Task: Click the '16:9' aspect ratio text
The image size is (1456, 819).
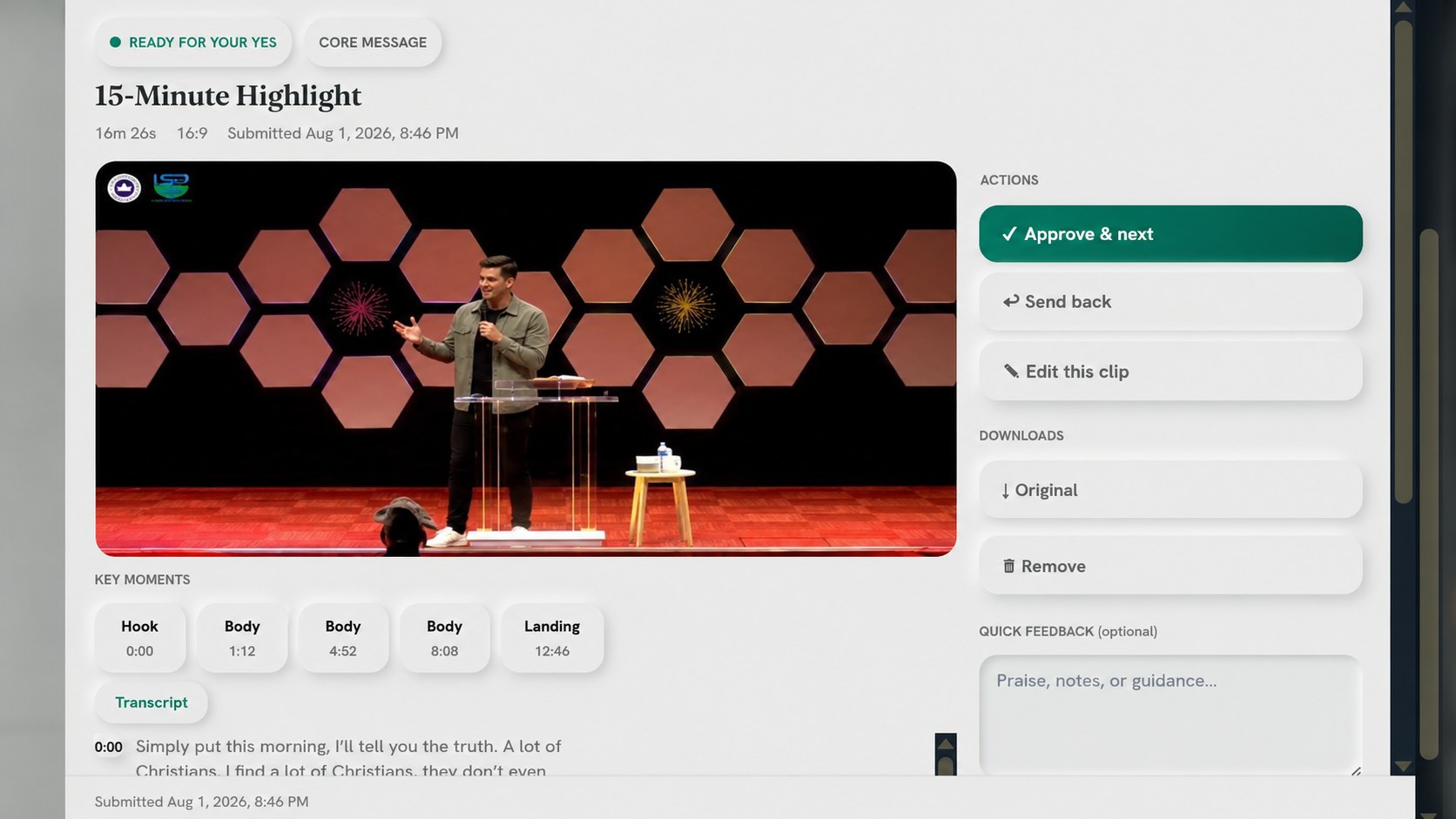Action: [x=192, y=133]
